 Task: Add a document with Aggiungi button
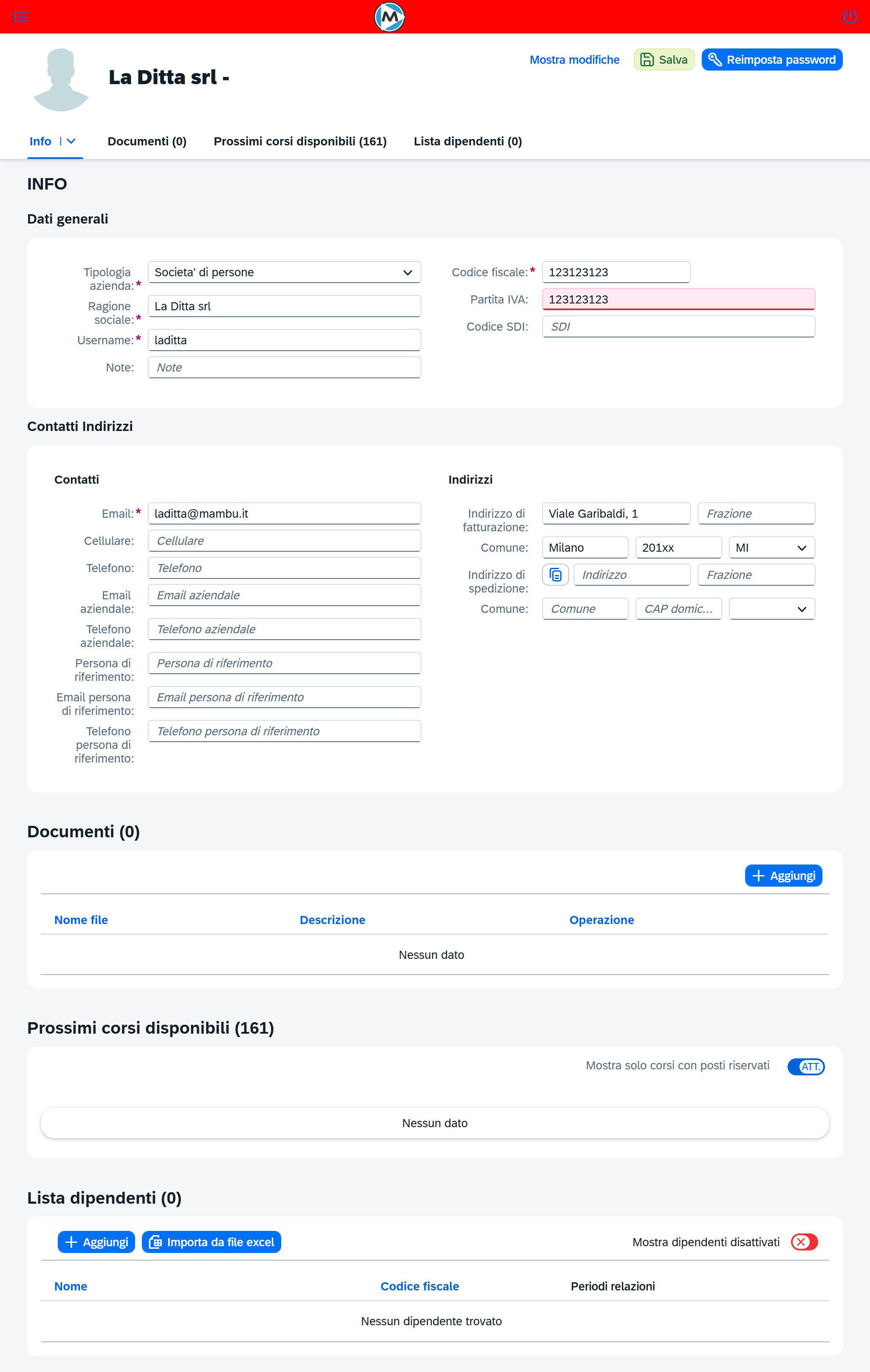(783, 876)
